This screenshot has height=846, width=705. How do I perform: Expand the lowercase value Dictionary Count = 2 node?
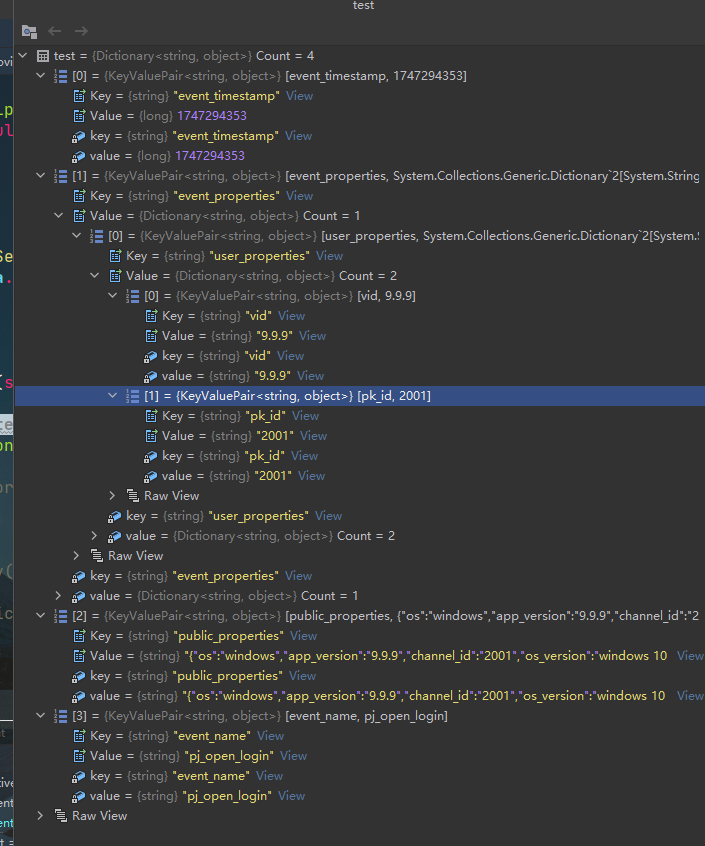[x=94, y=536]
